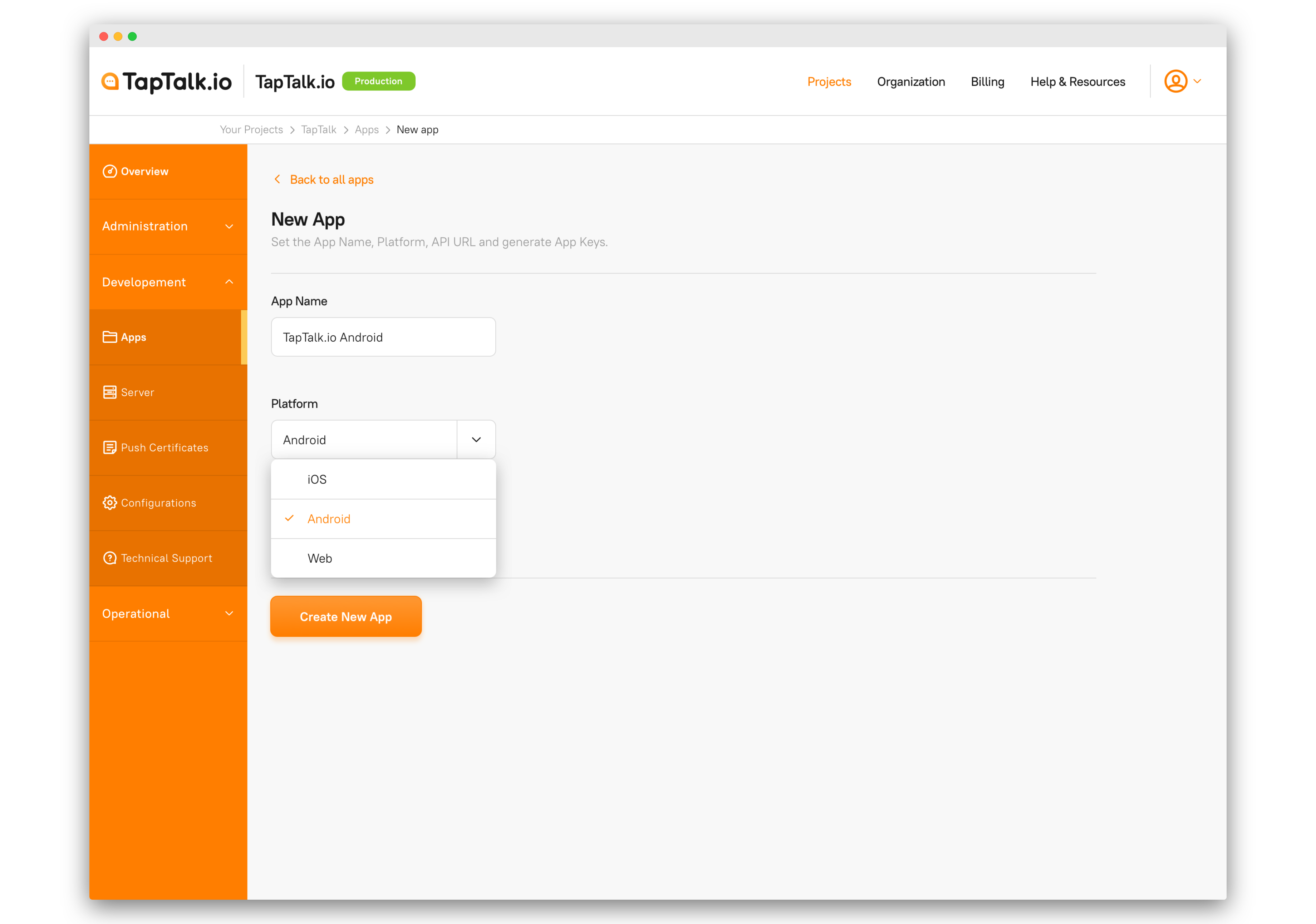Click the TapTalk.io logo icon
Viewport: 1316px width, 924px height.
tap(110, 81)
